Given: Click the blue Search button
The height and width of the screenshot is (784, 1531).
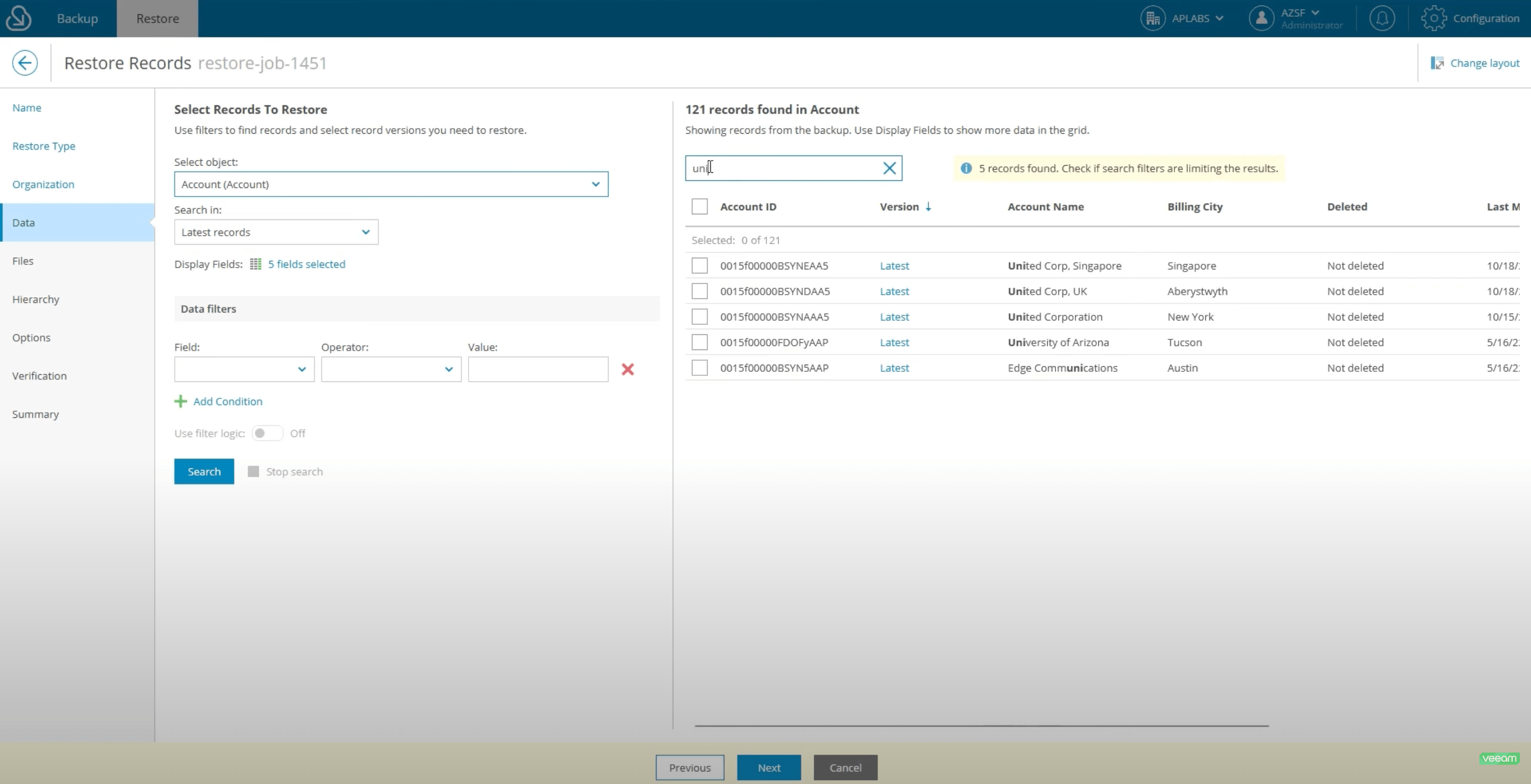Looking at the screenshot, I should coord(204,472).
